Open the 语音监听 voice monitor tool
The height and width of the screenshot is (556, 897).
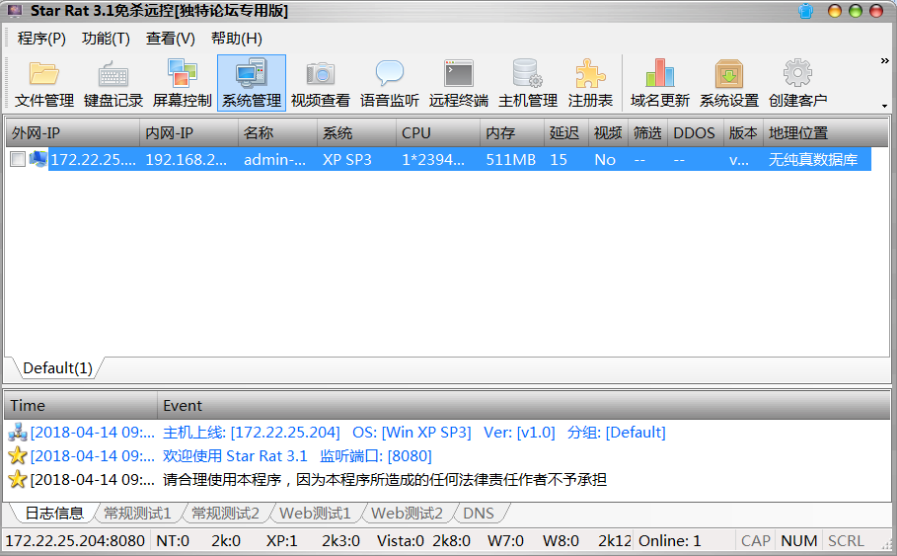pos(390,84)
